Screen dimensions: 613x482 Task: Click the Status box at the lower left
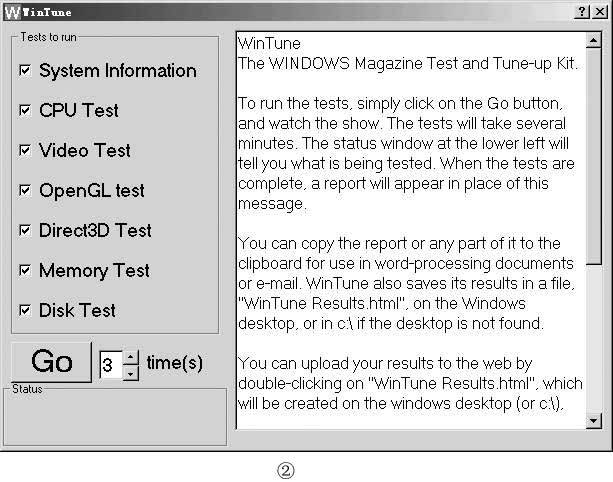click(115, 415)
